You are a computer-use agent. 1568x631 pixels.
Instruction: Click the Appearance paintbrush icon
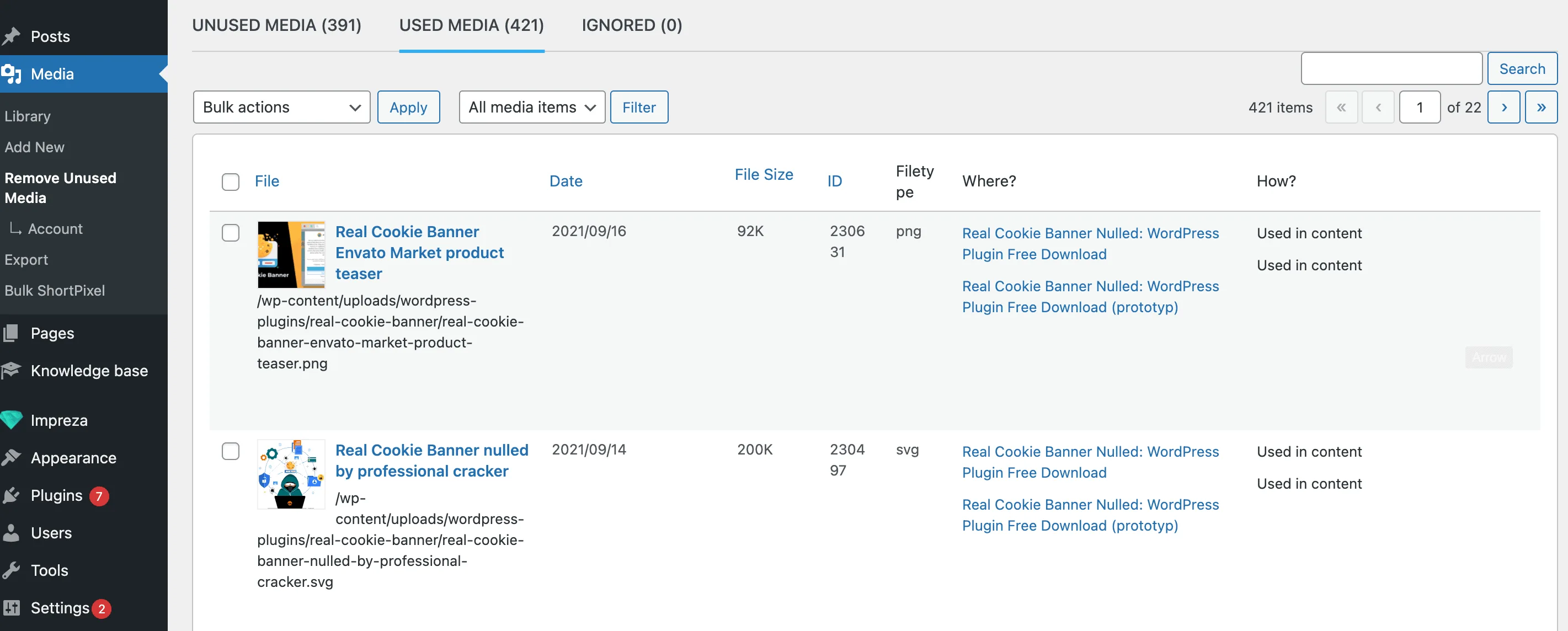[11, 458]
